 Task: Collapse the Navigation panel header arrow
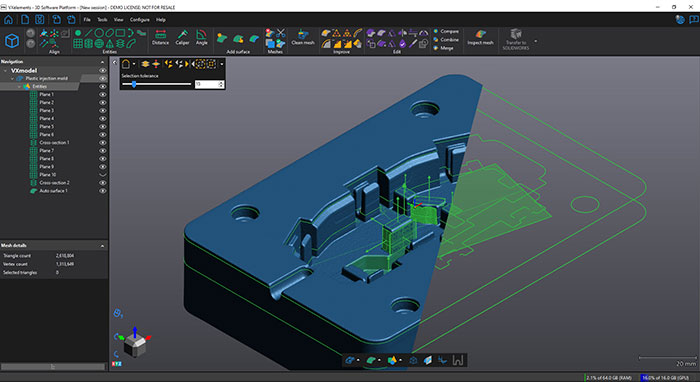tap(103, 62)
